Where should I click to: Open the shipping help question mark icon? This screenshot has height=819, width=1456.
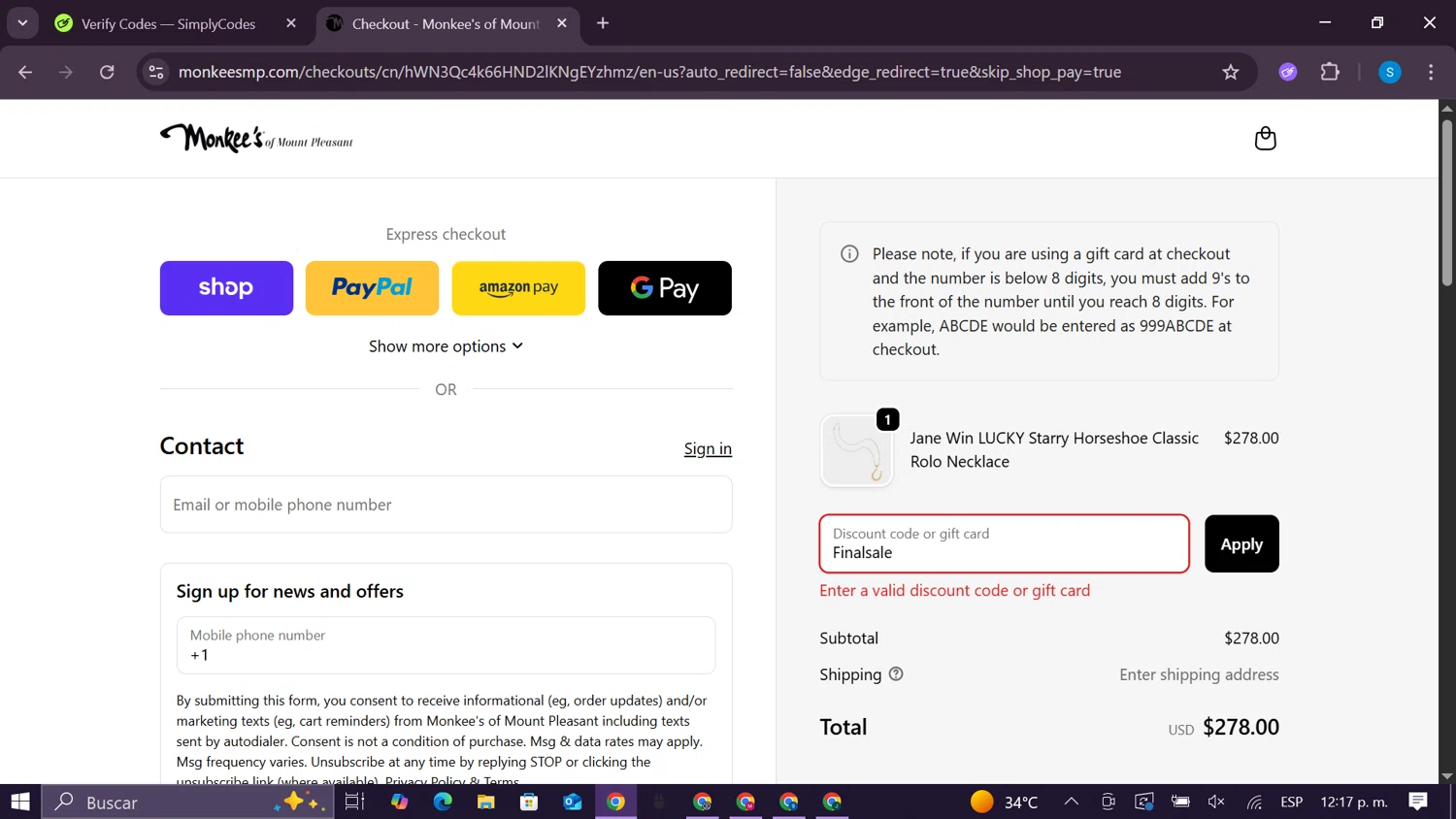896,673
